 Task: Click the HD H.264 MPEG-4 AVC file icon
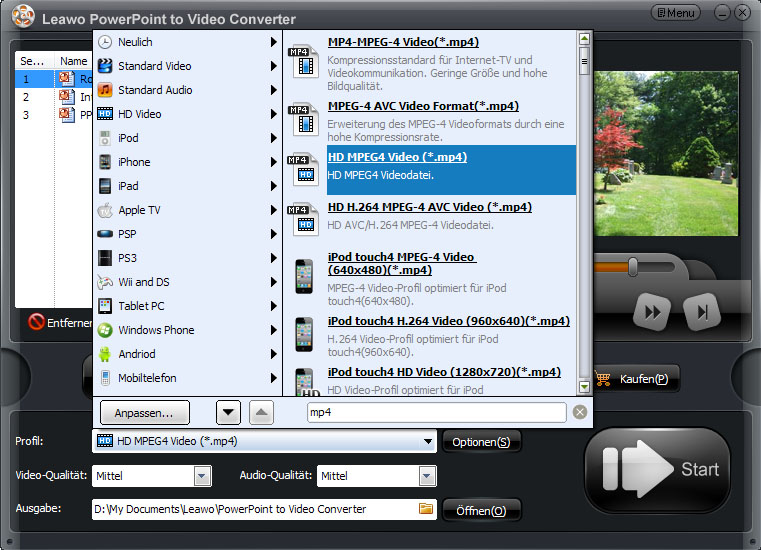[304, 220]
